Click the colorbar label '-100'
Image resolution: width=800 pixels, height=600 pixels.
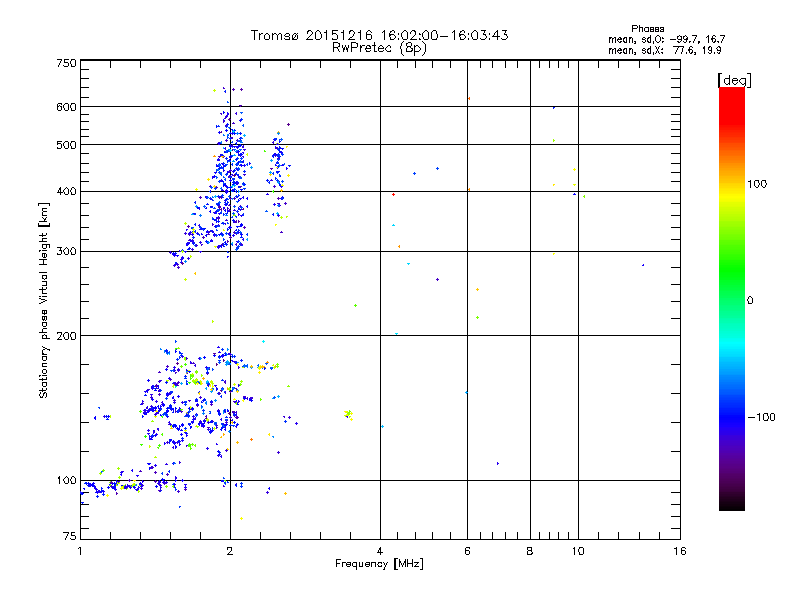(x=762, y=417)
